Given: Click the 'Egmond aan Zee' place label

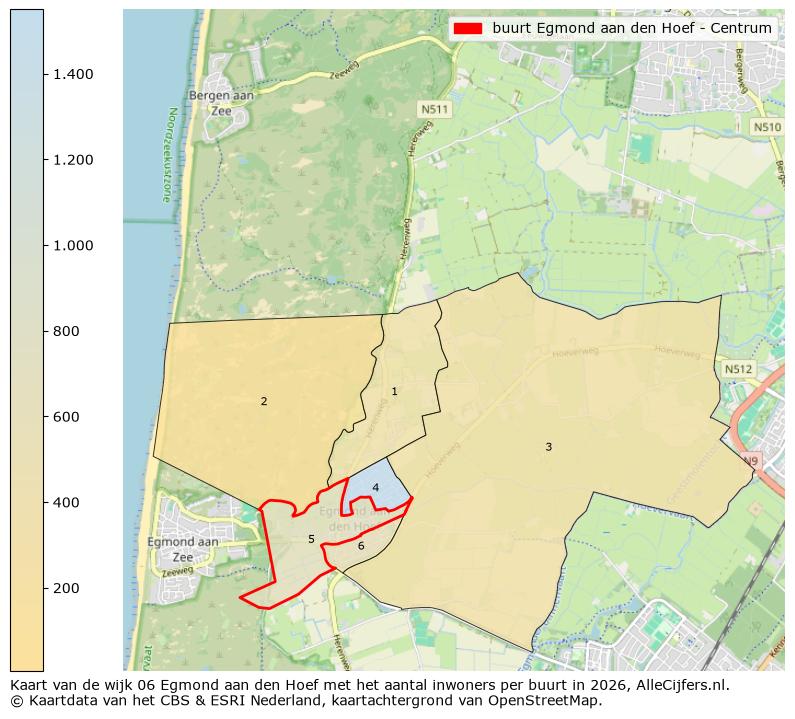Looking at the screenshot, I should 183,550.
